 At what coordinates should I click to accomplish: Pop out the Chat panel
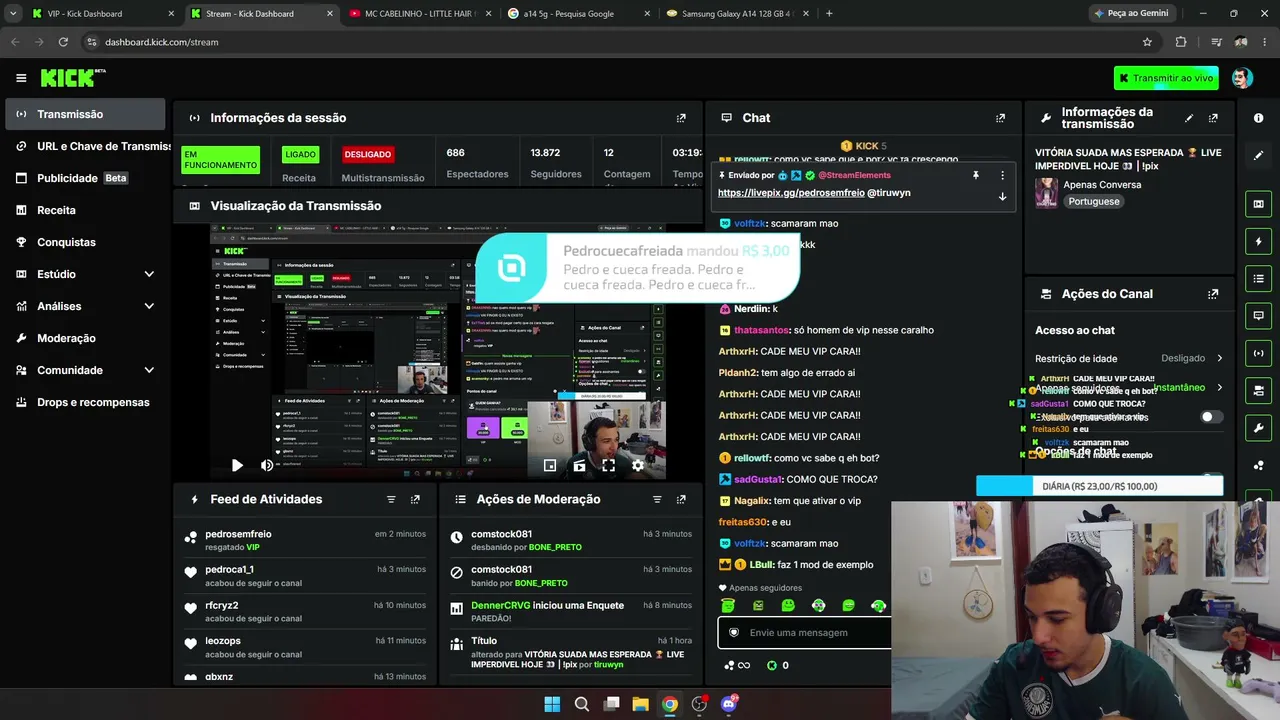1000,118
